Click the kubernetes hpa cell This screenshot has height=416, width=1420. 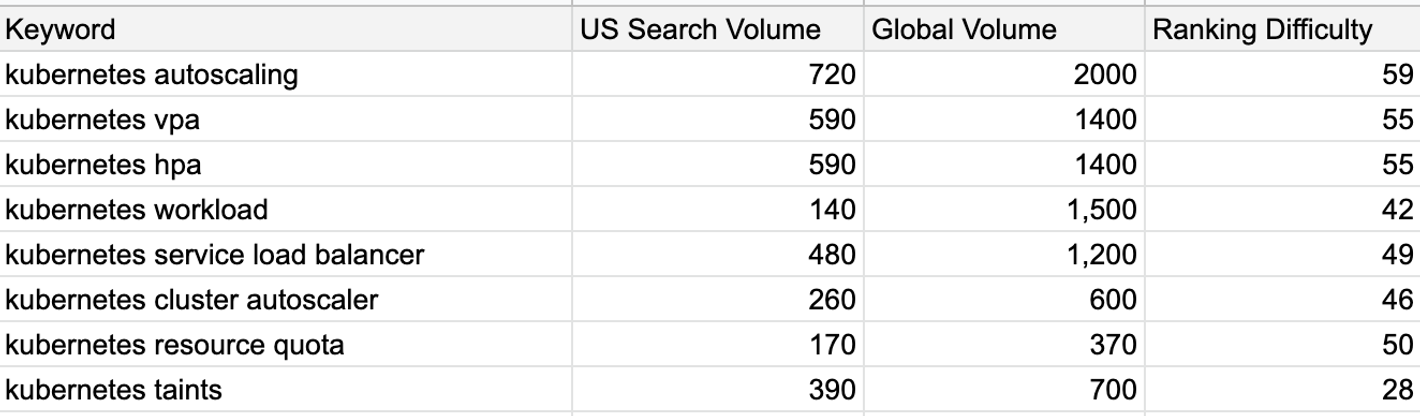(x=286, y=164)
